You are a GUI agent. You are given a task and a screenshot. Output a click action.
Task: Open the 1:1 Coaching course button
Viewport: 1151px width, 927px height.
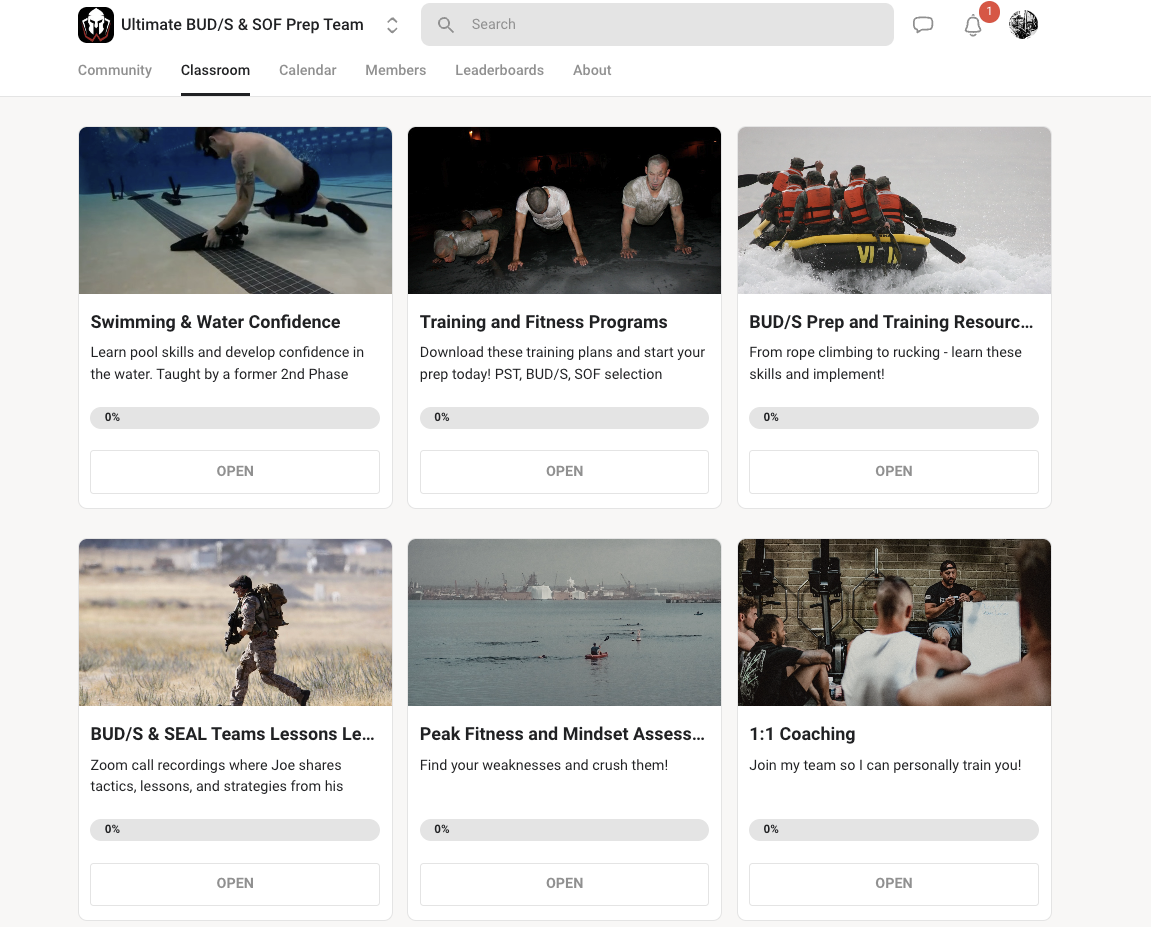coord(893,883)
